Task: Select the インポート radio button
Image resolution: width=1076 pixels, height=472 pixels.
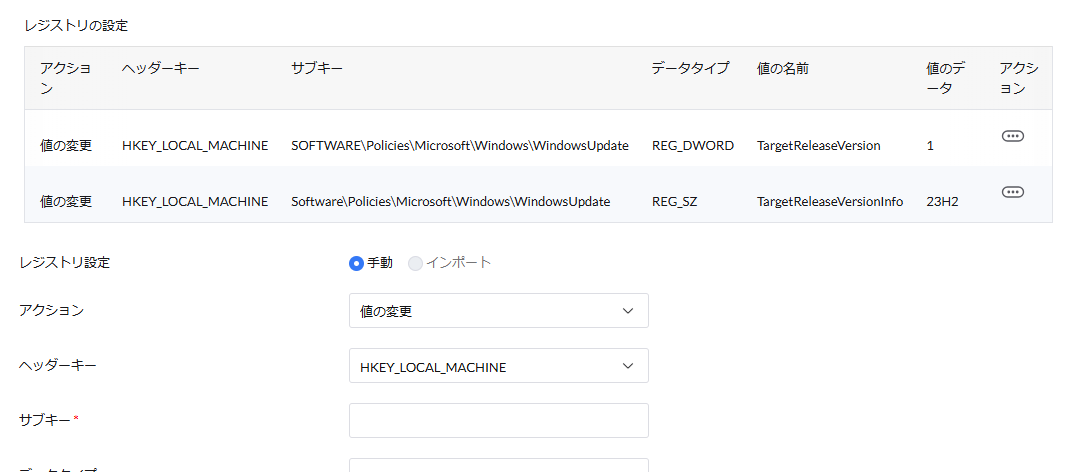Action: click(x=416, y=263)
